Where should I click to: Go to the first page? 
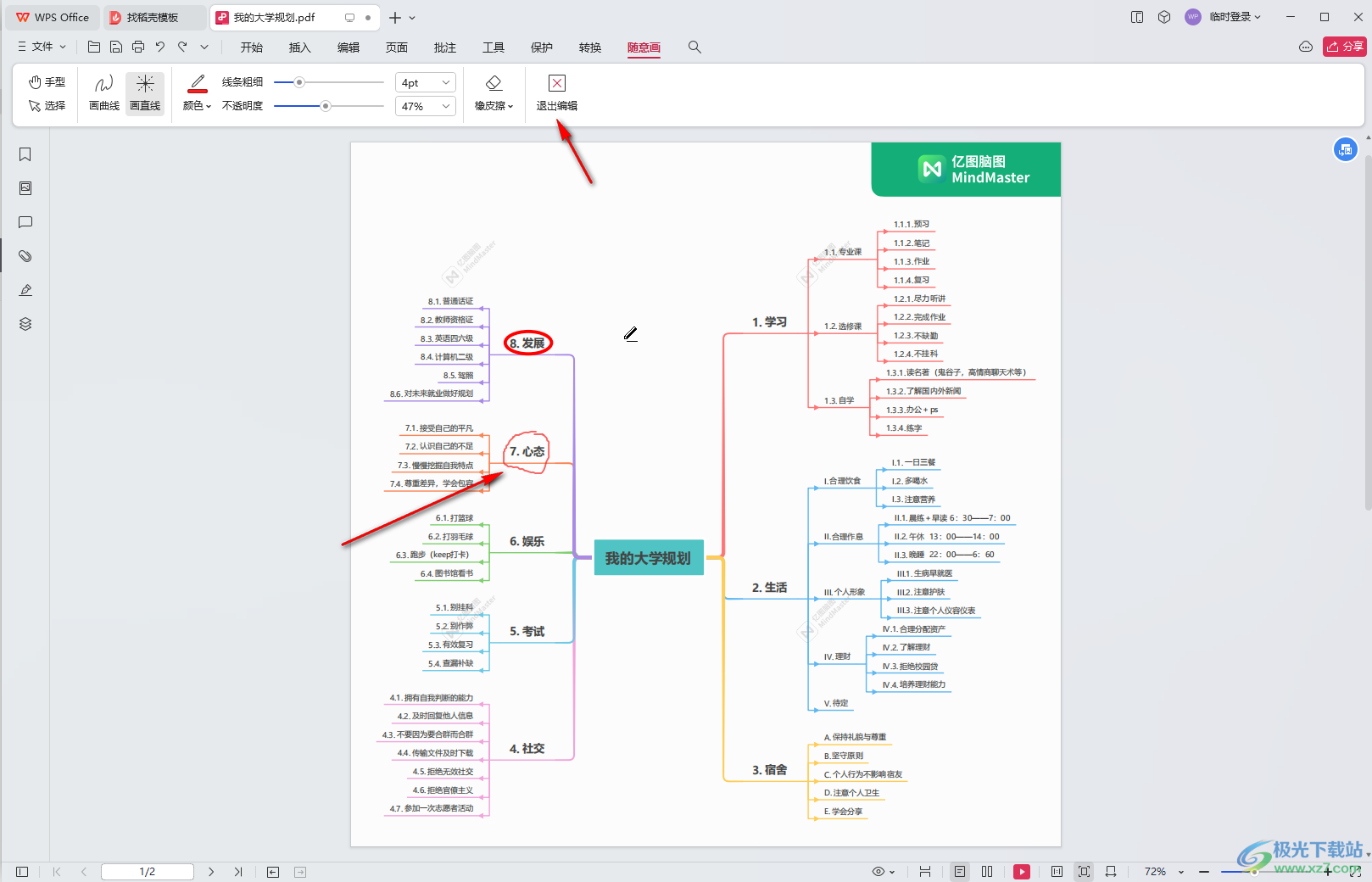57,872
